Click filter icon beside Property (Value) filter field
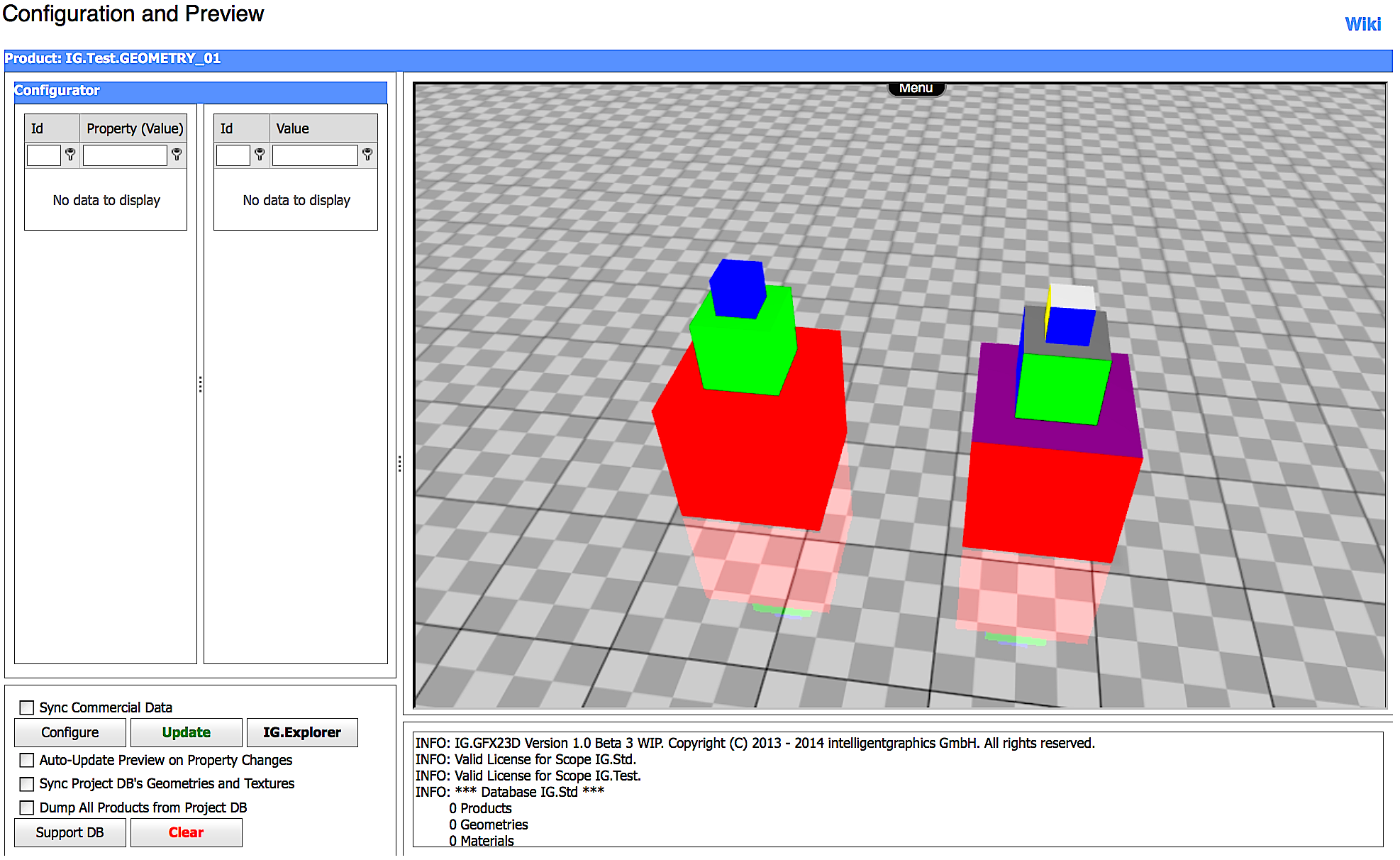 [177, 154]
